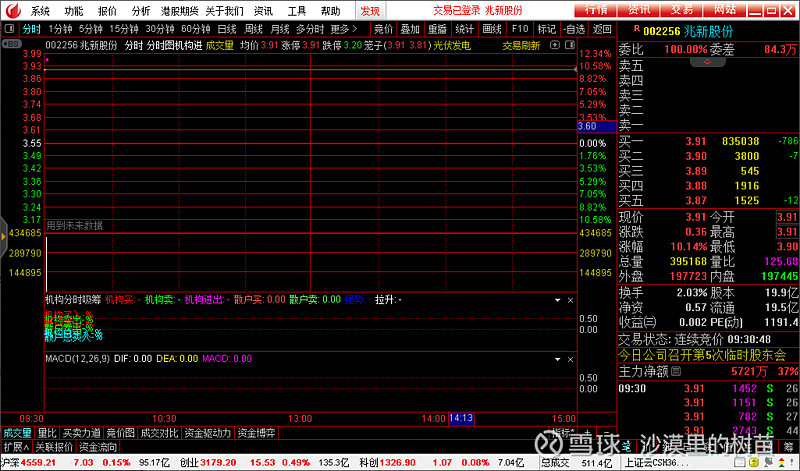The width and height of the screenshot is (800, 471).
Task: Open the 交易 button at top right
Action: 682,10
